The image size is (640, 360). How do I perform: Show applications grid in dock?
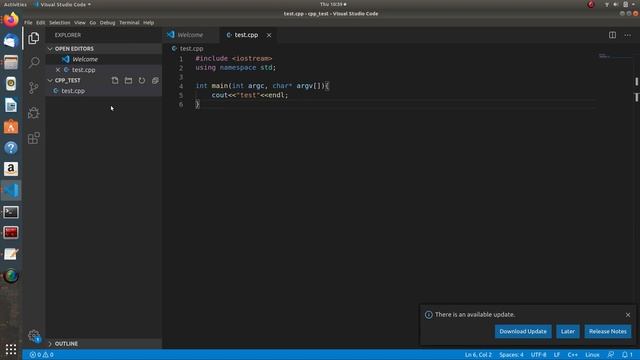pyautogui.click(x=11, y=349)
